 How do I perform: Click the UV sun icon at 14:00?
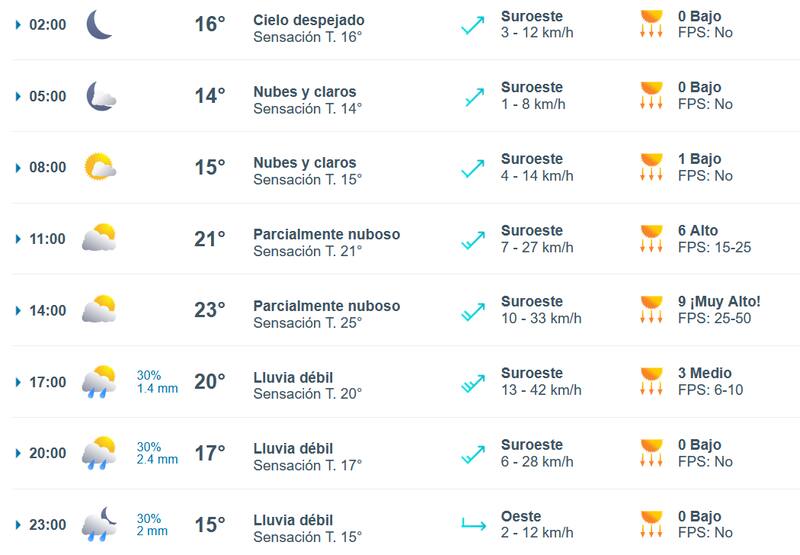652,310
